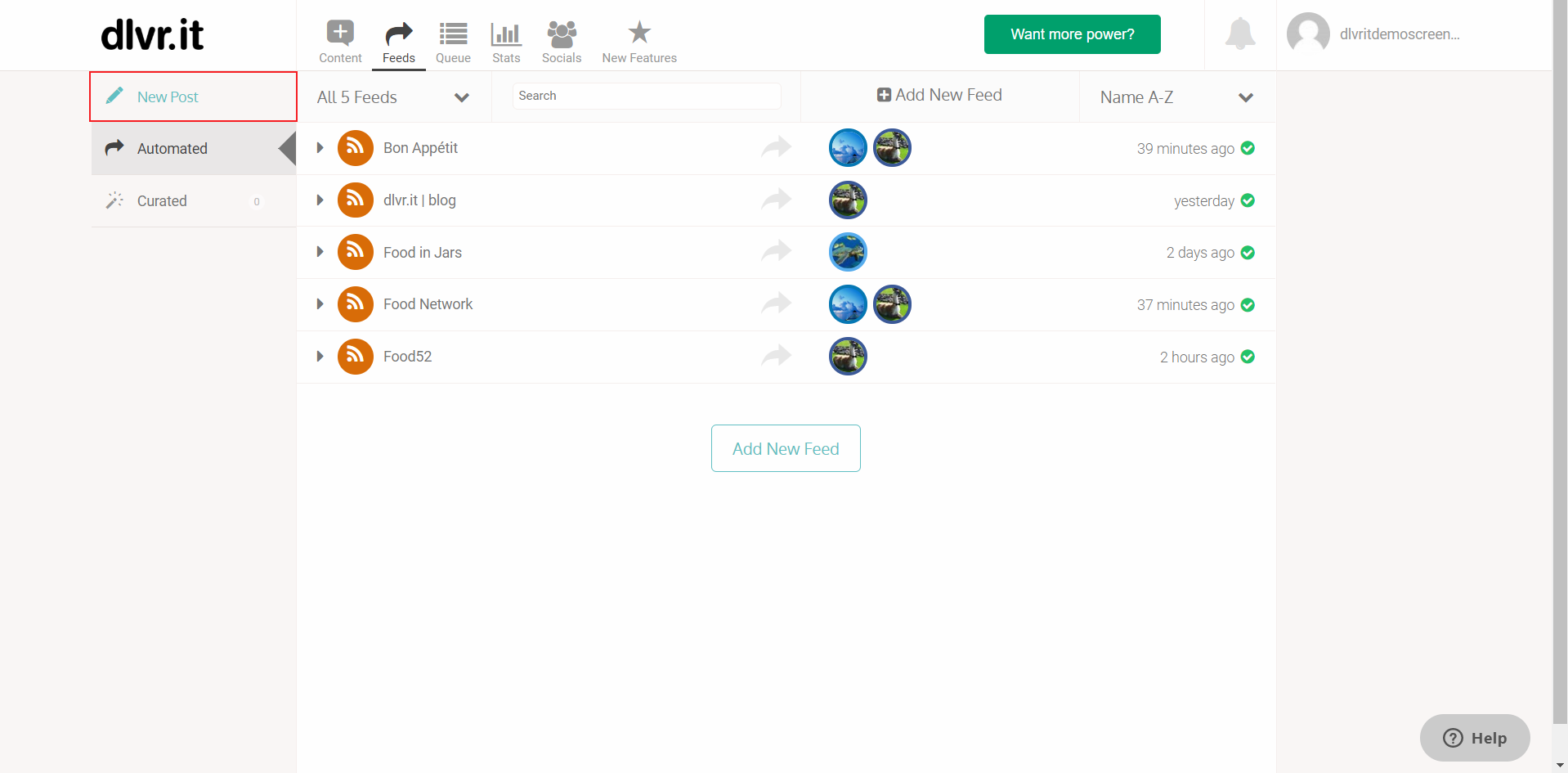Click the Curated count badge
Viewport: 1568px width, 773px height.
pyautogui.click(x=257, y=201)
